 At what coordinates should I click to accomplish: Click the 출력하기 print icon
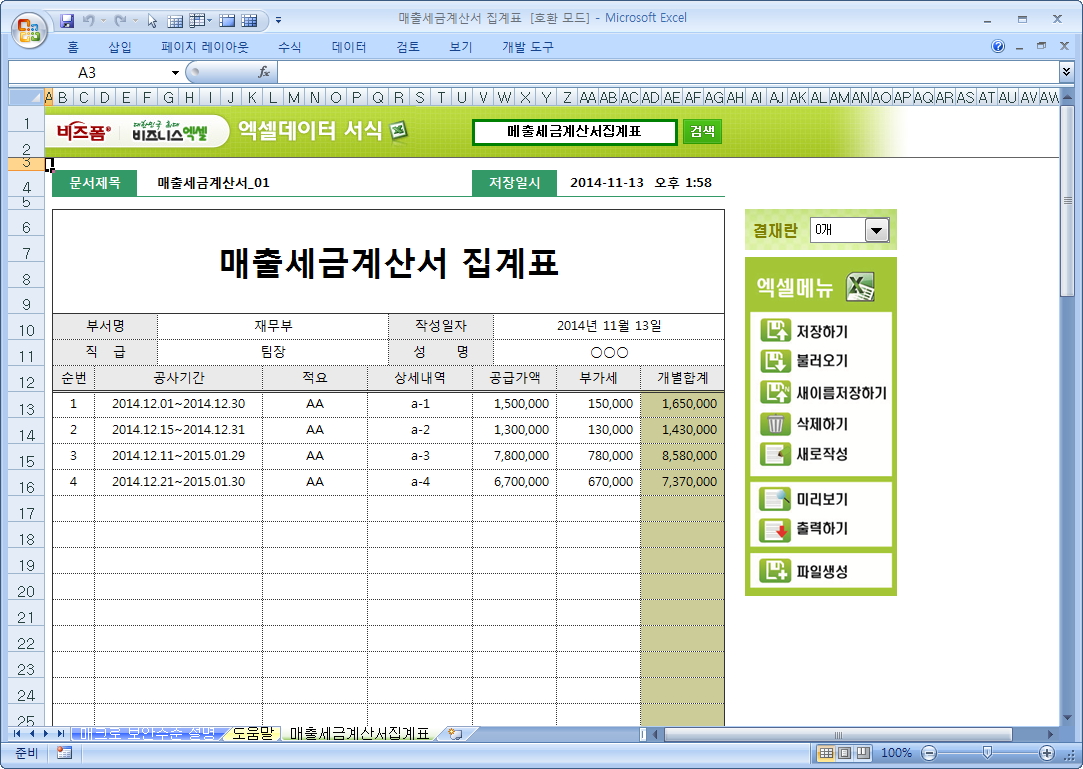point(775,529)
